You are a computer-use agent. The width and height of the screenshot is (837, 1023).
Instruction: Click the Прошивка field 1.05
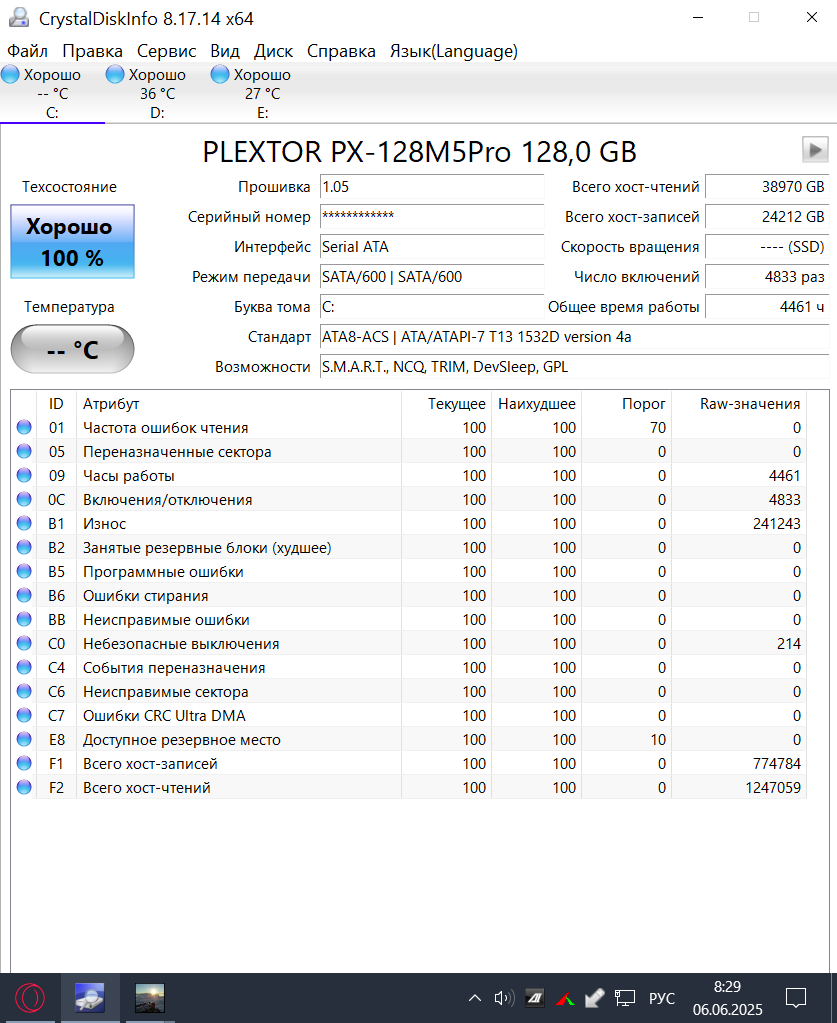432,187
